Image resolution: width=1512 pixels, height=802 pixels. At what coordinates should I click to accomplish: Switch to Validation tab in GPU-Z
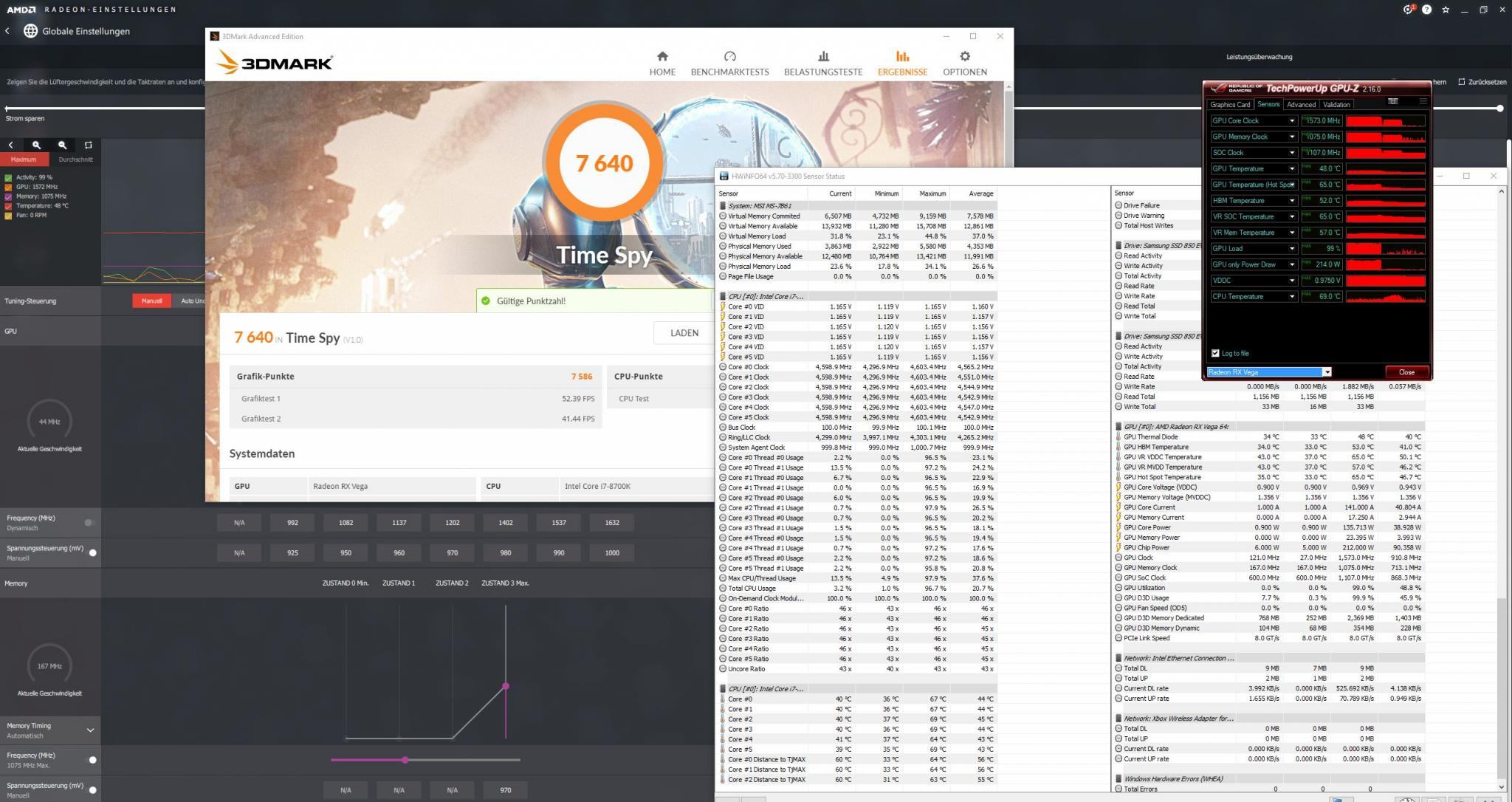[x=1336, y=105]
